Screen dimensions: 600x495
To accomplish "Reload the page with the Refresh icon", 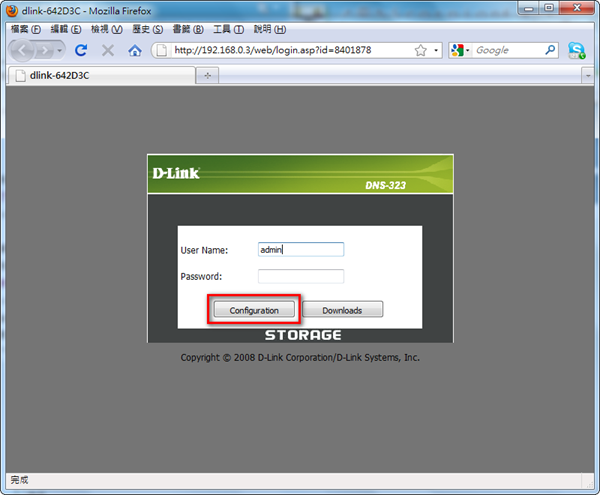I will click(81, 50).
